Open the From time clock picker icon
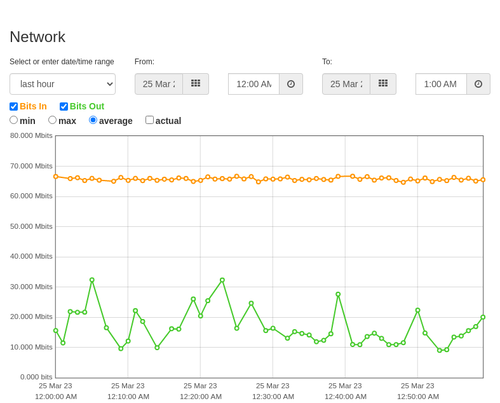 [291, 84]
